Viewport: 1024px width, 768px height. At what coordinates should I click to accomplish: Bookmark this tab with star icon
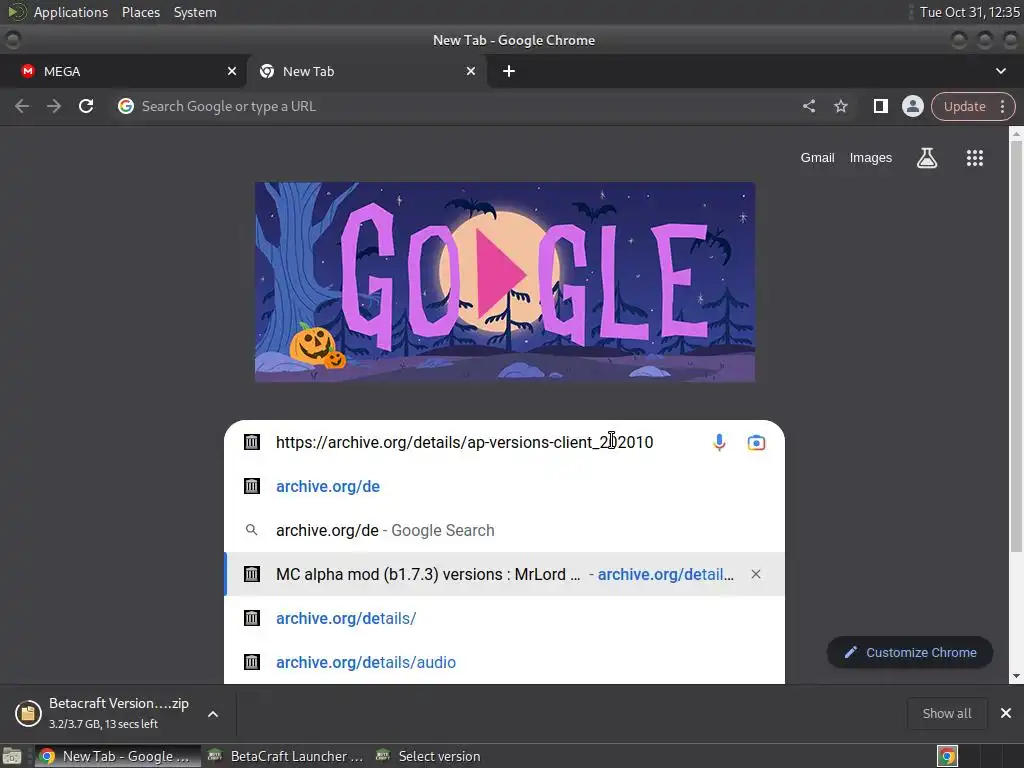pos(841,106)
